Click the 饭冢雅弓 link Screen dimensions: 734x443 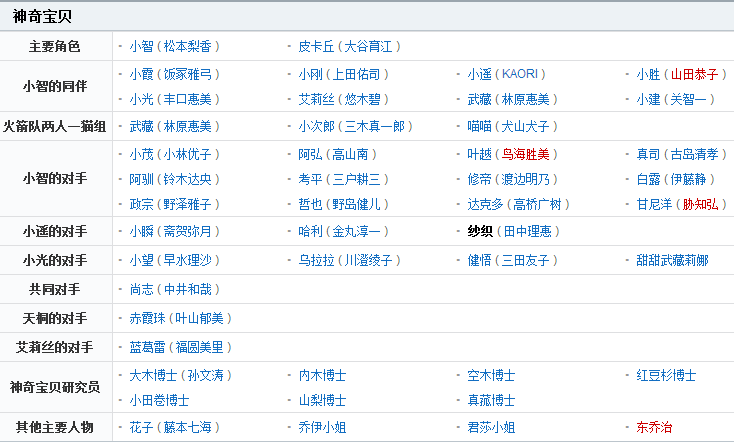coord(188,74)
